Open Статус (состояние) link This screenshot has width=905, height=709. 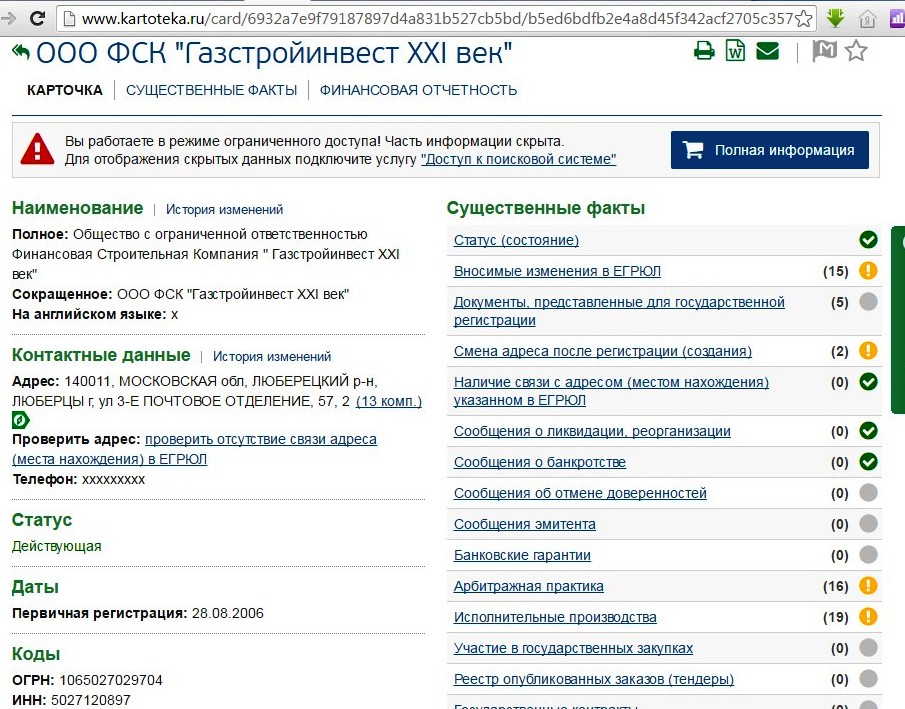516,240
